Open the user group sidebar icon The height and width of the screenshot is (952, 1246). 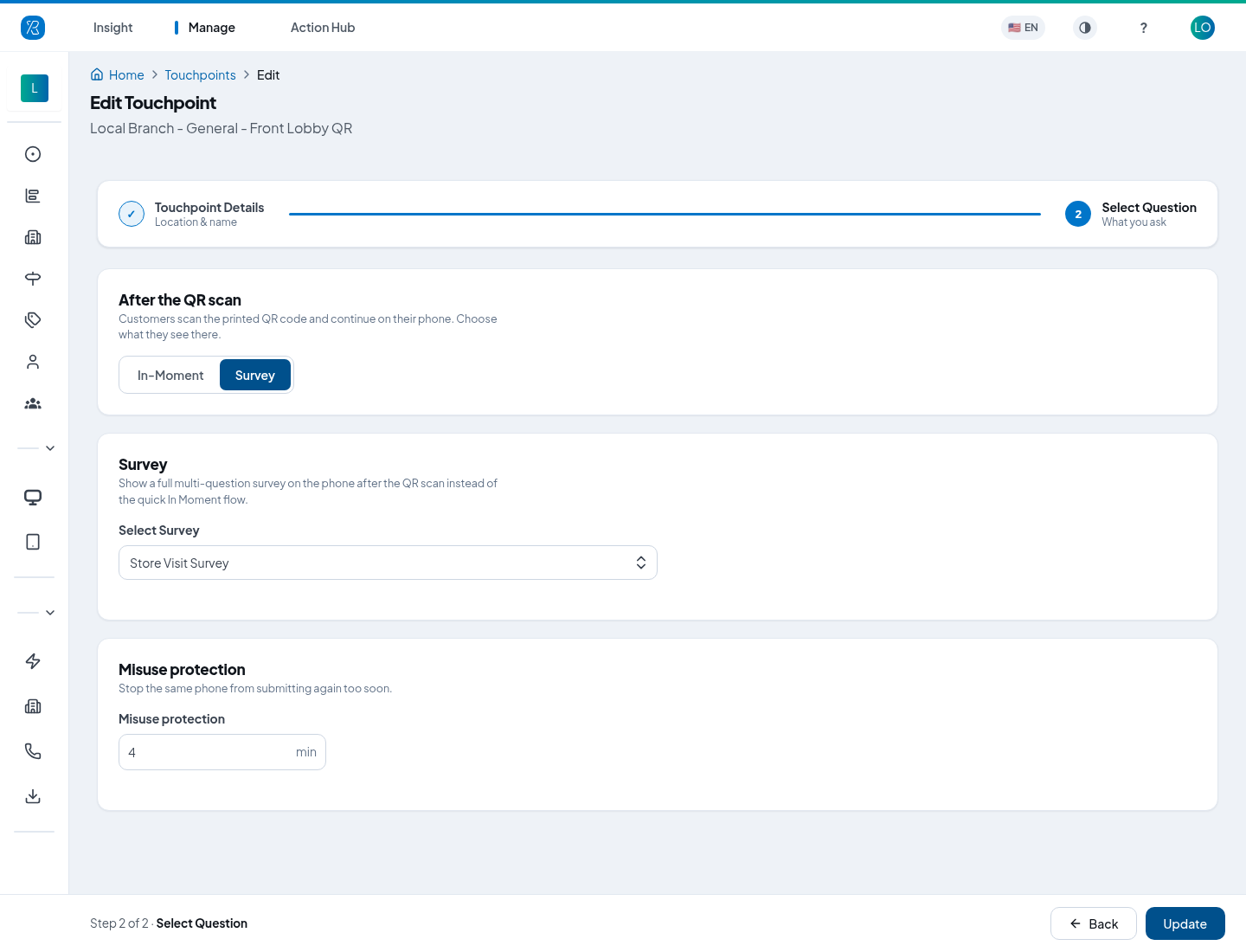pos(33,403)
